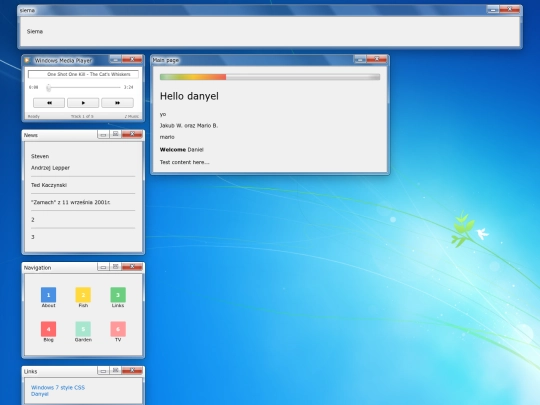Click the 3:24 track duration
540x405 pixels.
128,87
